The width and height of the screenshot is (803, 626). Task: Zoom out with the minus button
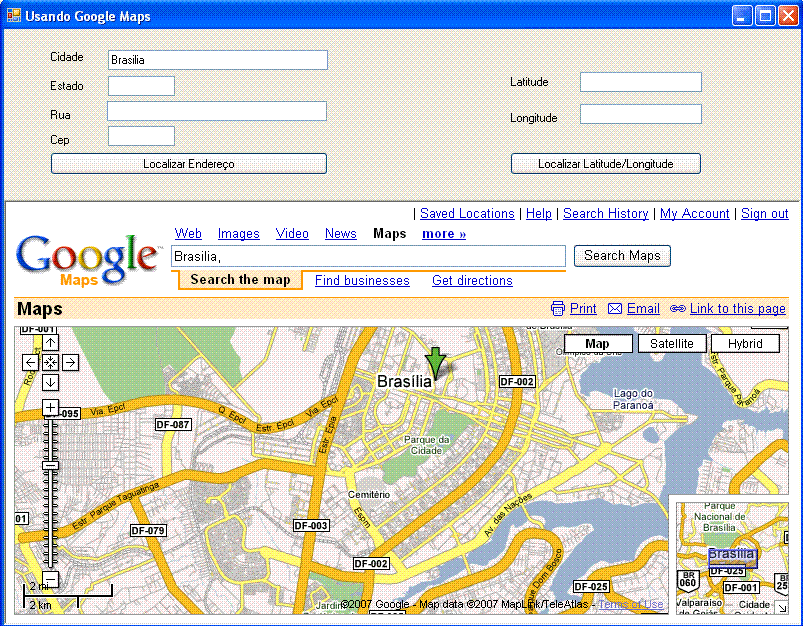coord(50,579)
